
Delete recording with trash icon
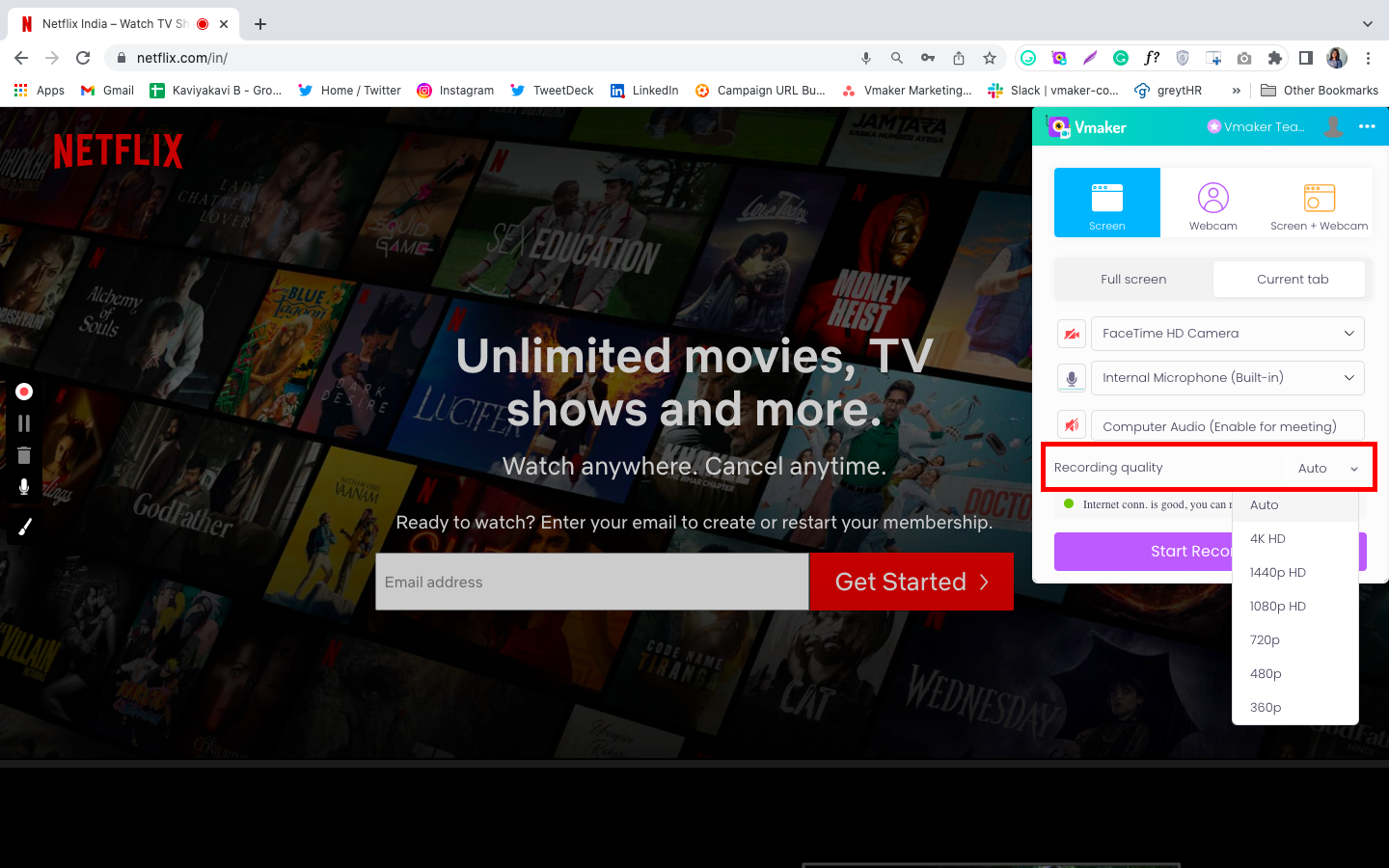pos(24,455)
